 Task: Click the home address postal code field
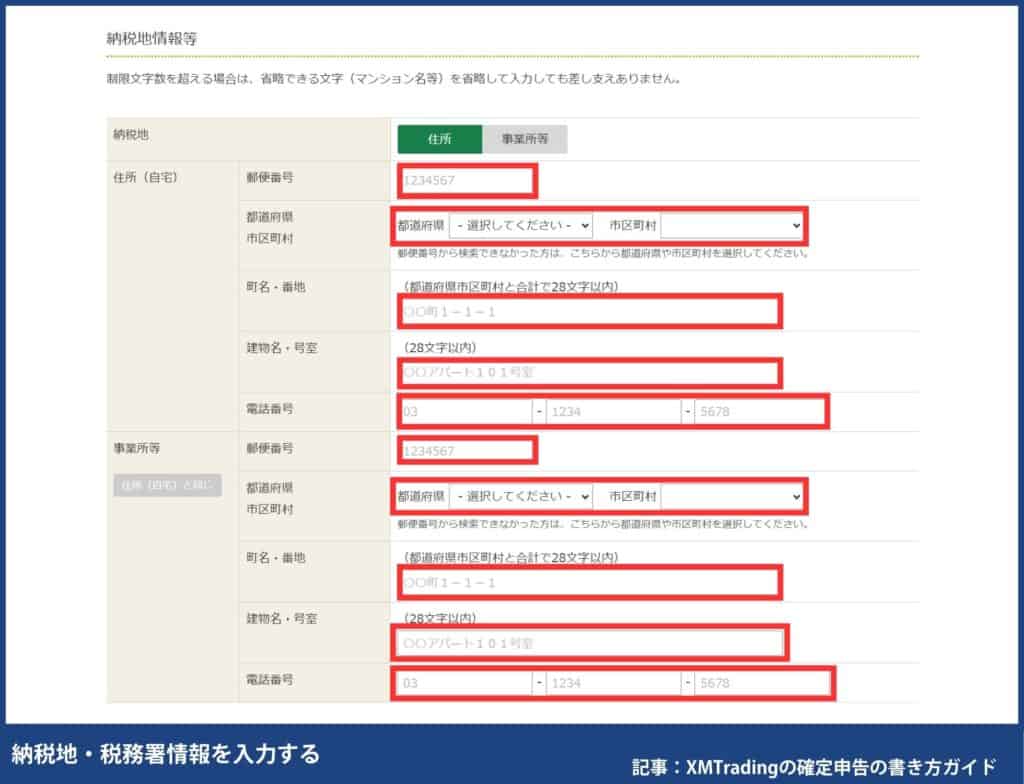coord(467,180)
